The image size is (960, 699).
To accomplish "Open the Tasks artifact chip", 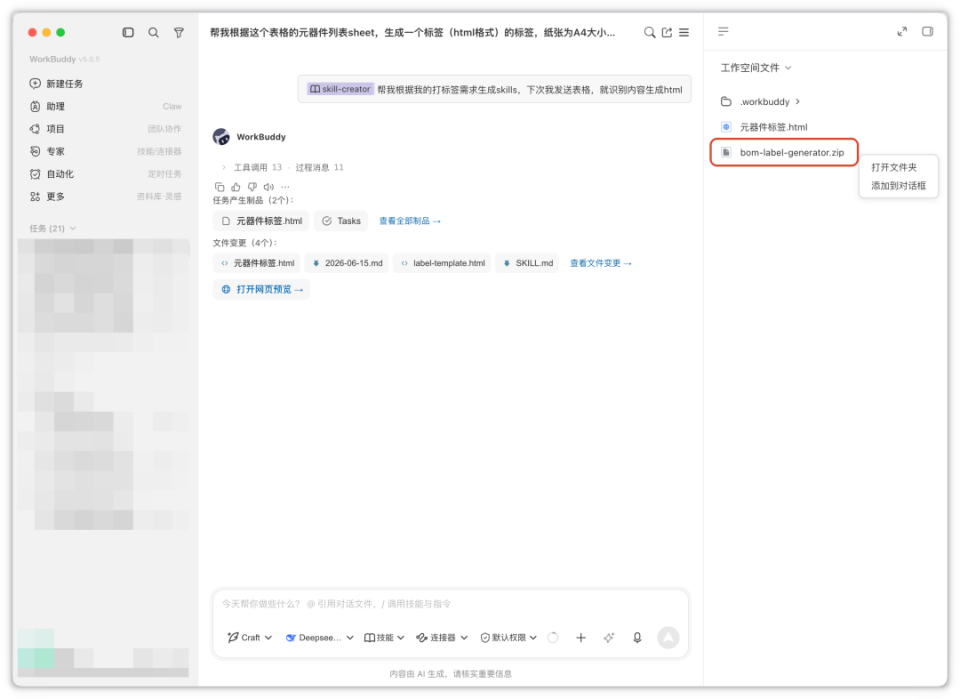I will pyautogui.click(x=341, y=221).
